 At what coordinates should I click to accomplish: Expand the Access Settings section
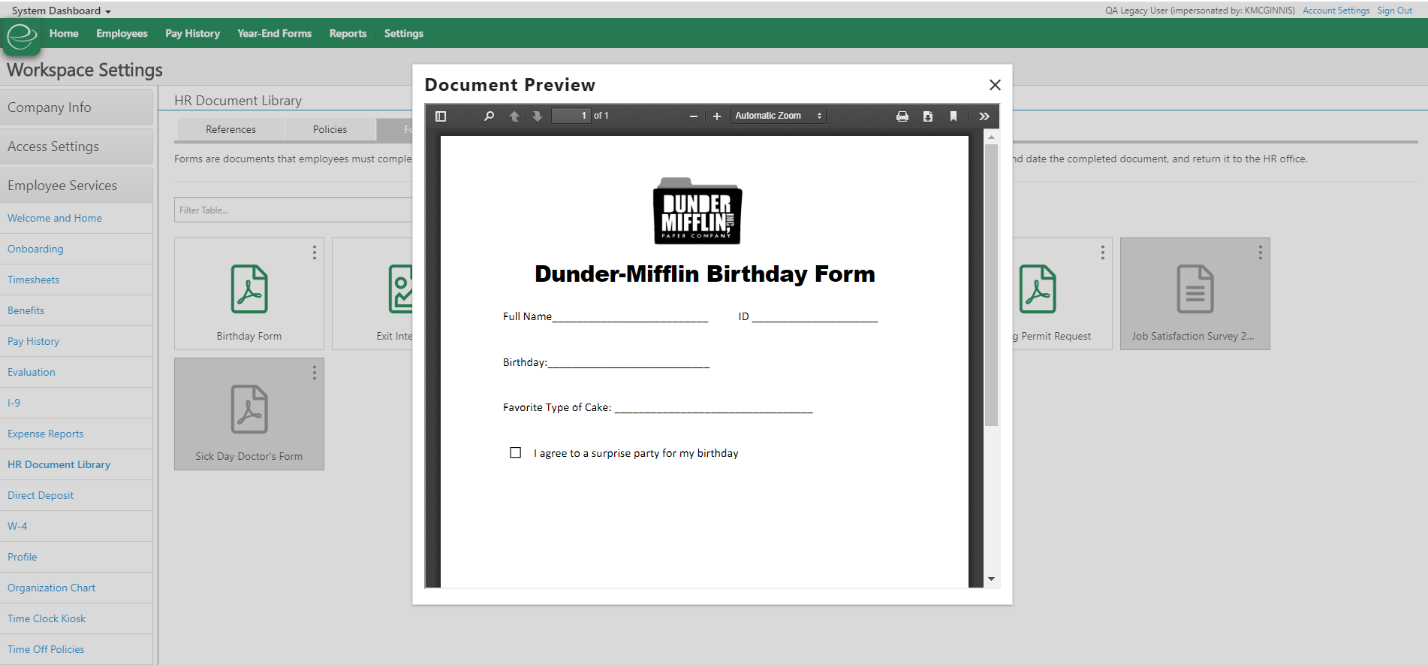pos(77,146)
